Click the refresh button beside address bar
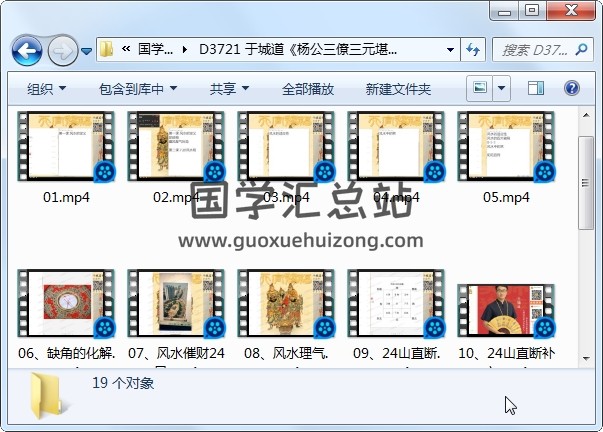 pos(474,49)
